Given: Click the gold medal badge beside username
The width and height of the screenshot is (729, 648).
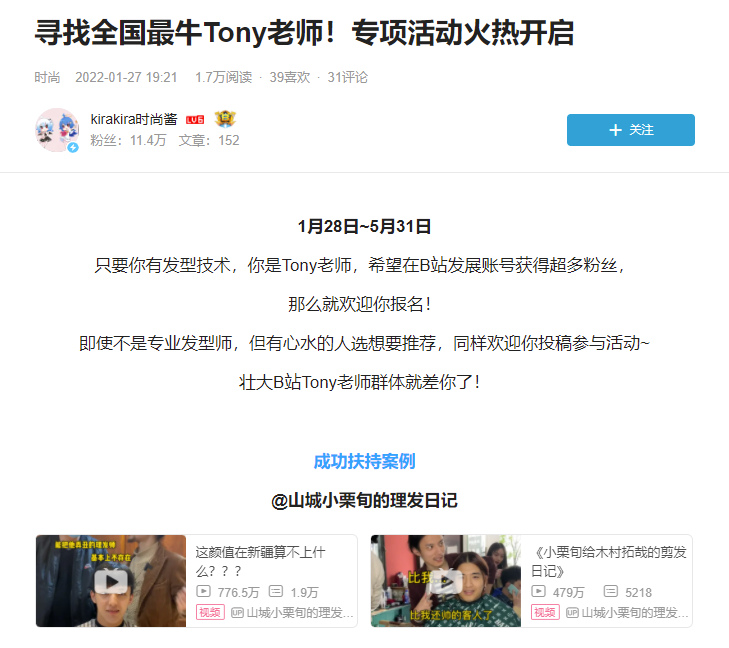Looking at the screenshot, I should pos(225,119).
